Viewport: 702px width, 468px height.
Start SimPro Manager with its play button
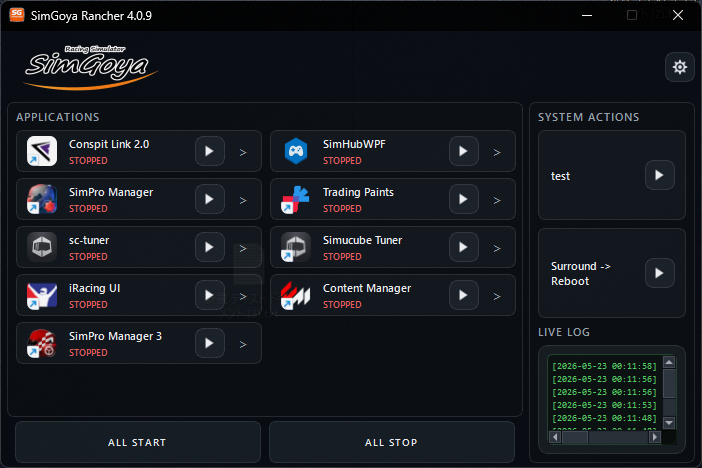tap(210, 199)
